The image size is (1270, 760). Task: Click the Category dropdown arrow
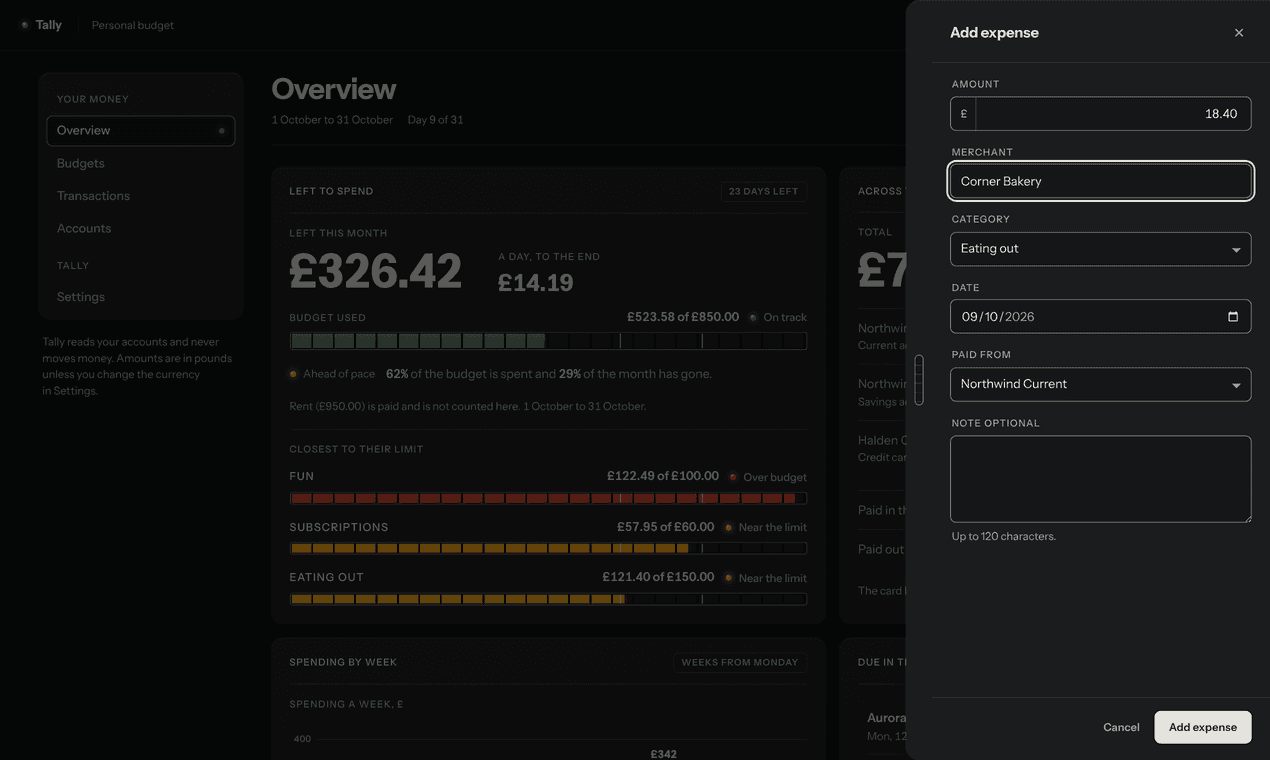click(x=1236, y=250)
